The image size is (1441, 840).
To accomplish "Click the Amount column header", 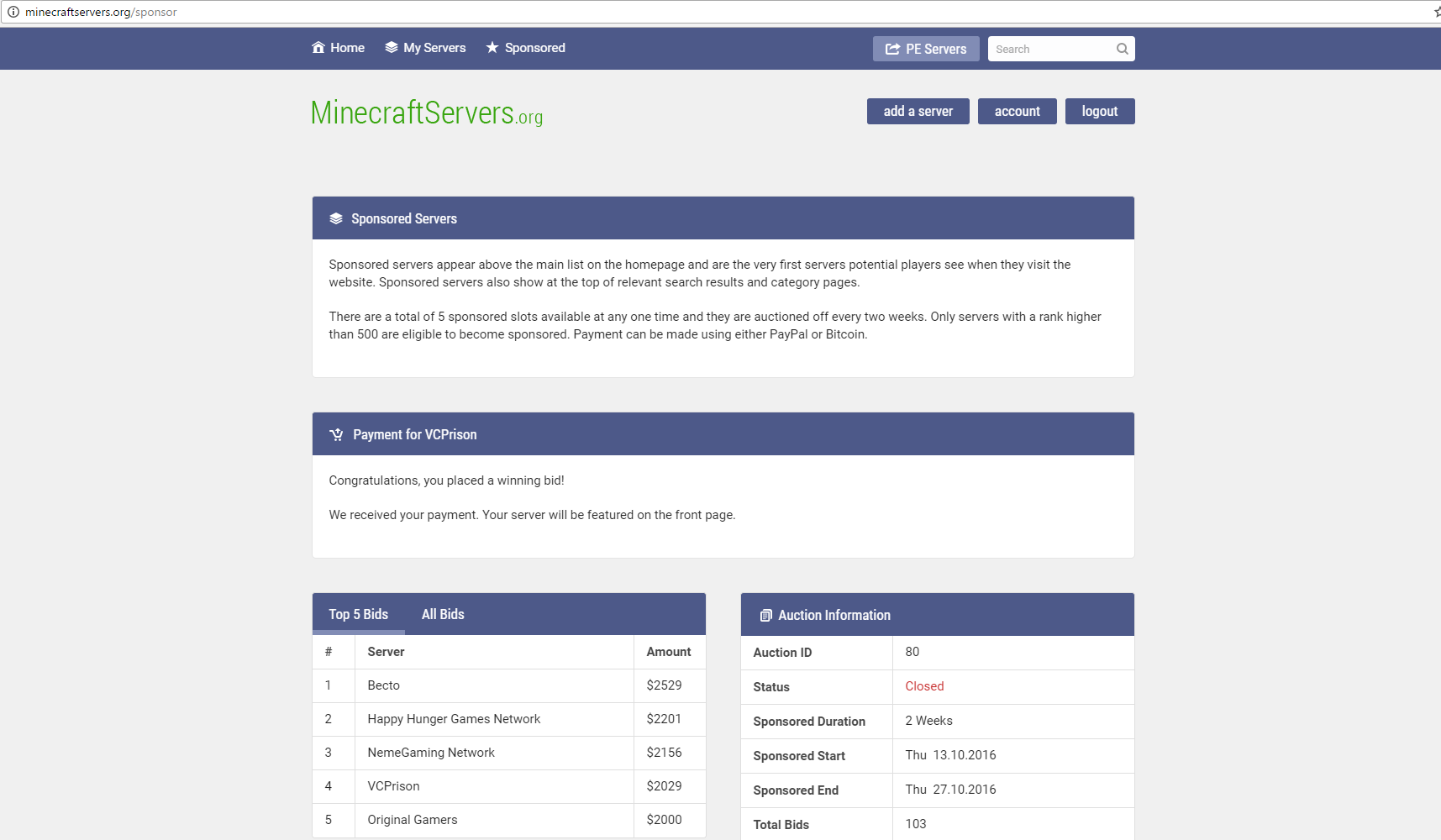I will point(669,652).
